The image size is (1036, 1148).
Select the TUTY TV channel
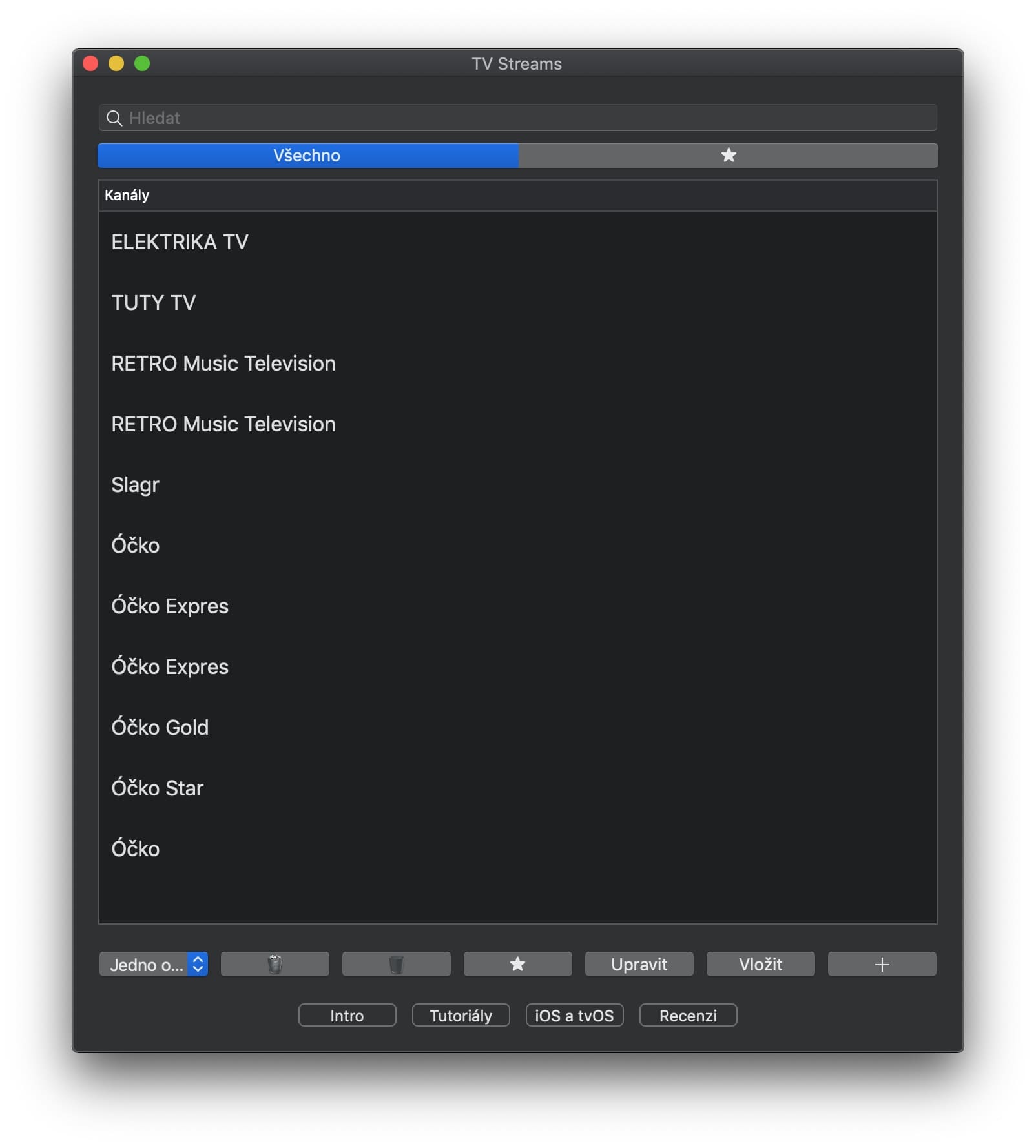coord(517,303)
